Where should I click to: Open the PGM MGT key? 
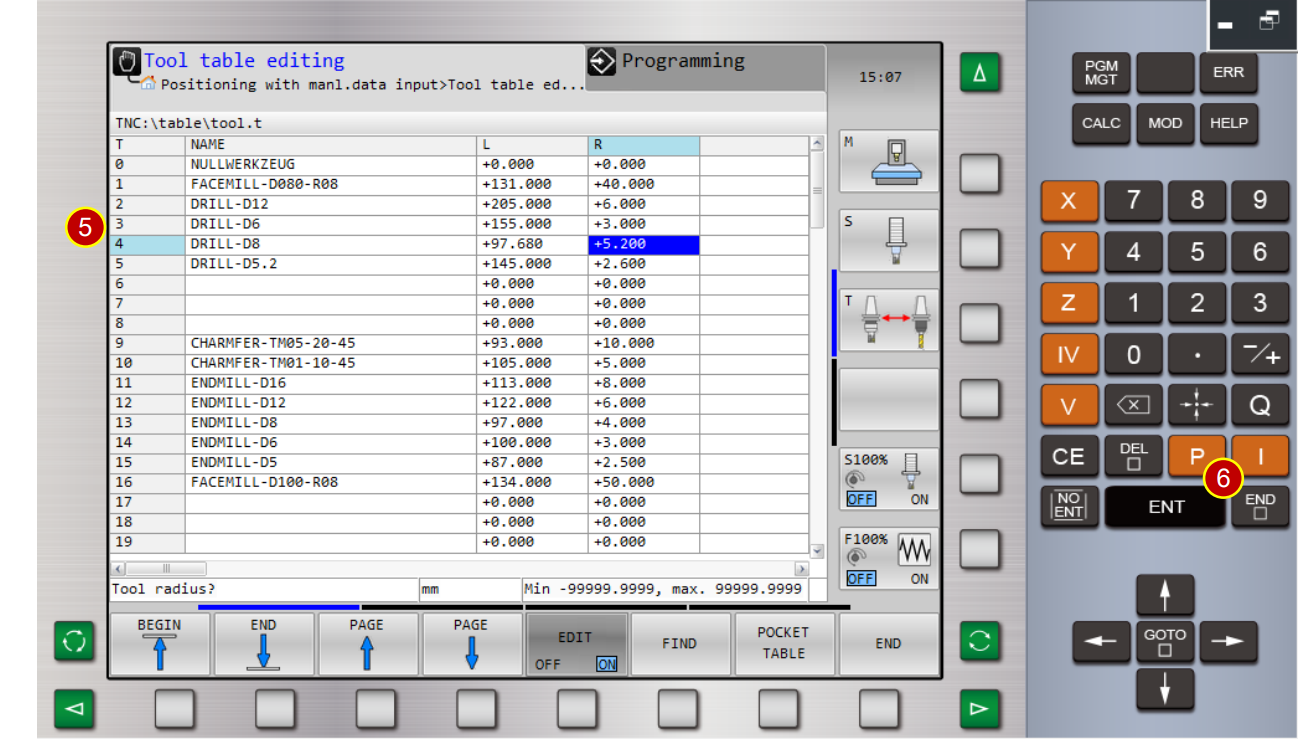click(1101, 73)
